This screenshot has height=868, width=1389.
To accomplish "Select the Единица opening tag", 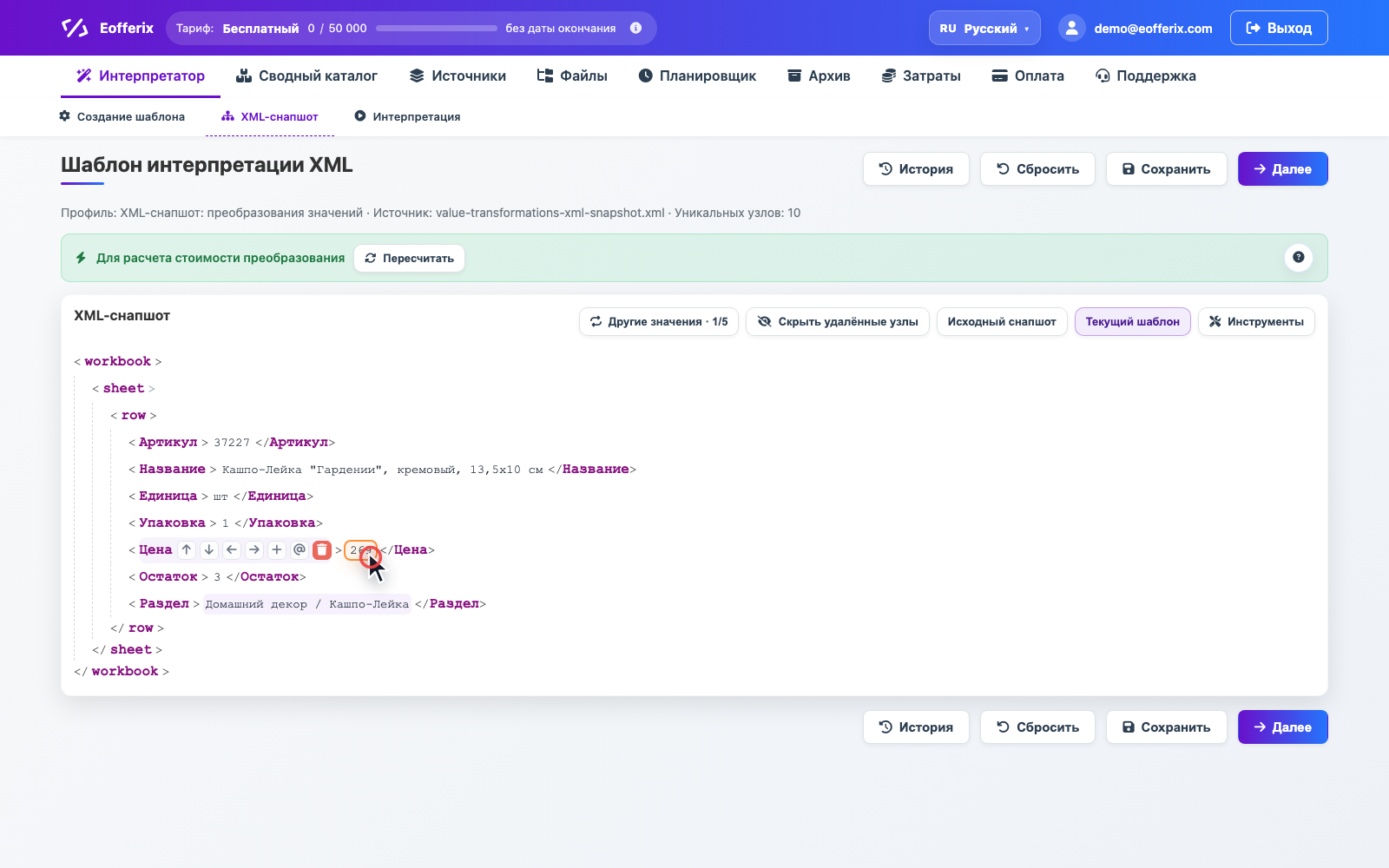I will tap(168, 496).
